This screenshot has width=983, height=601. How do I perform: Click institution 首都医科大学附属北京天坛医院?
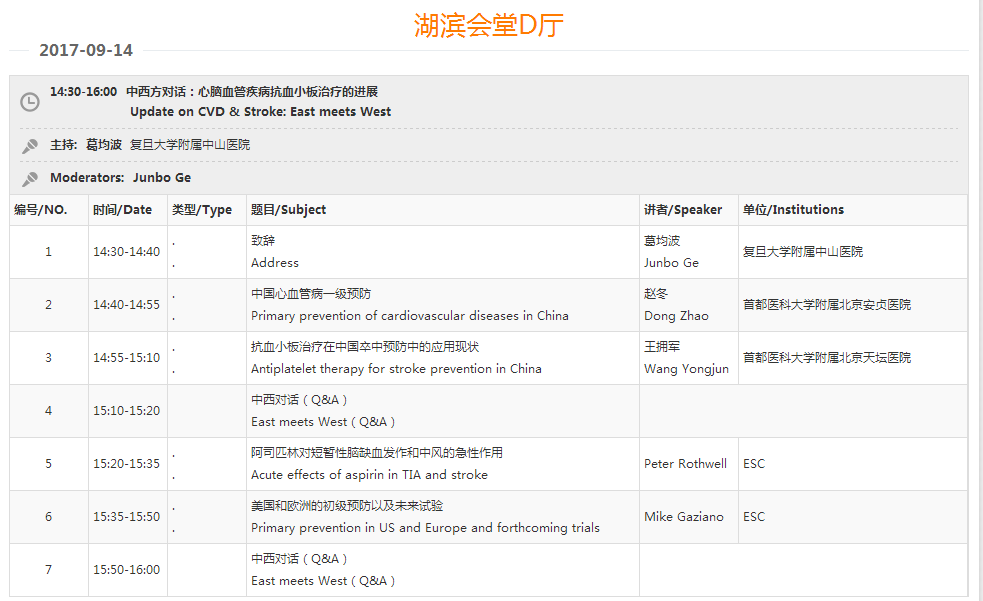click(827, 358)
